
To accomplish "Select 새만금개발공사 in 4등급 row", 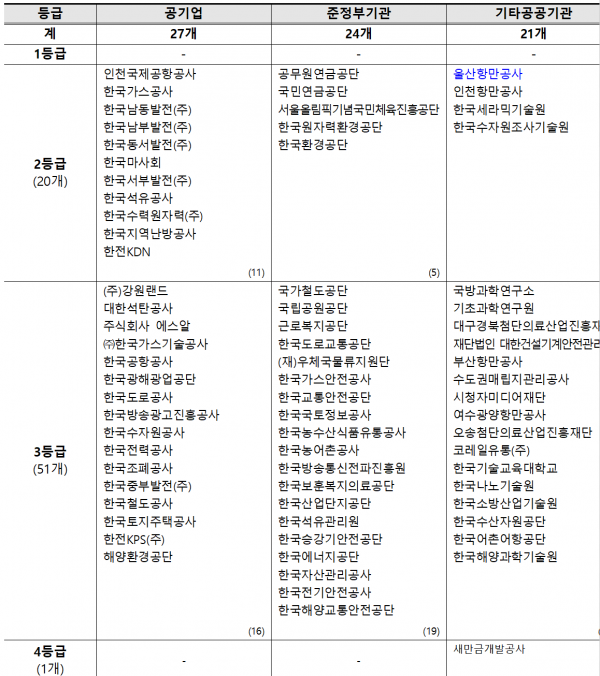I will pos(489,649).
